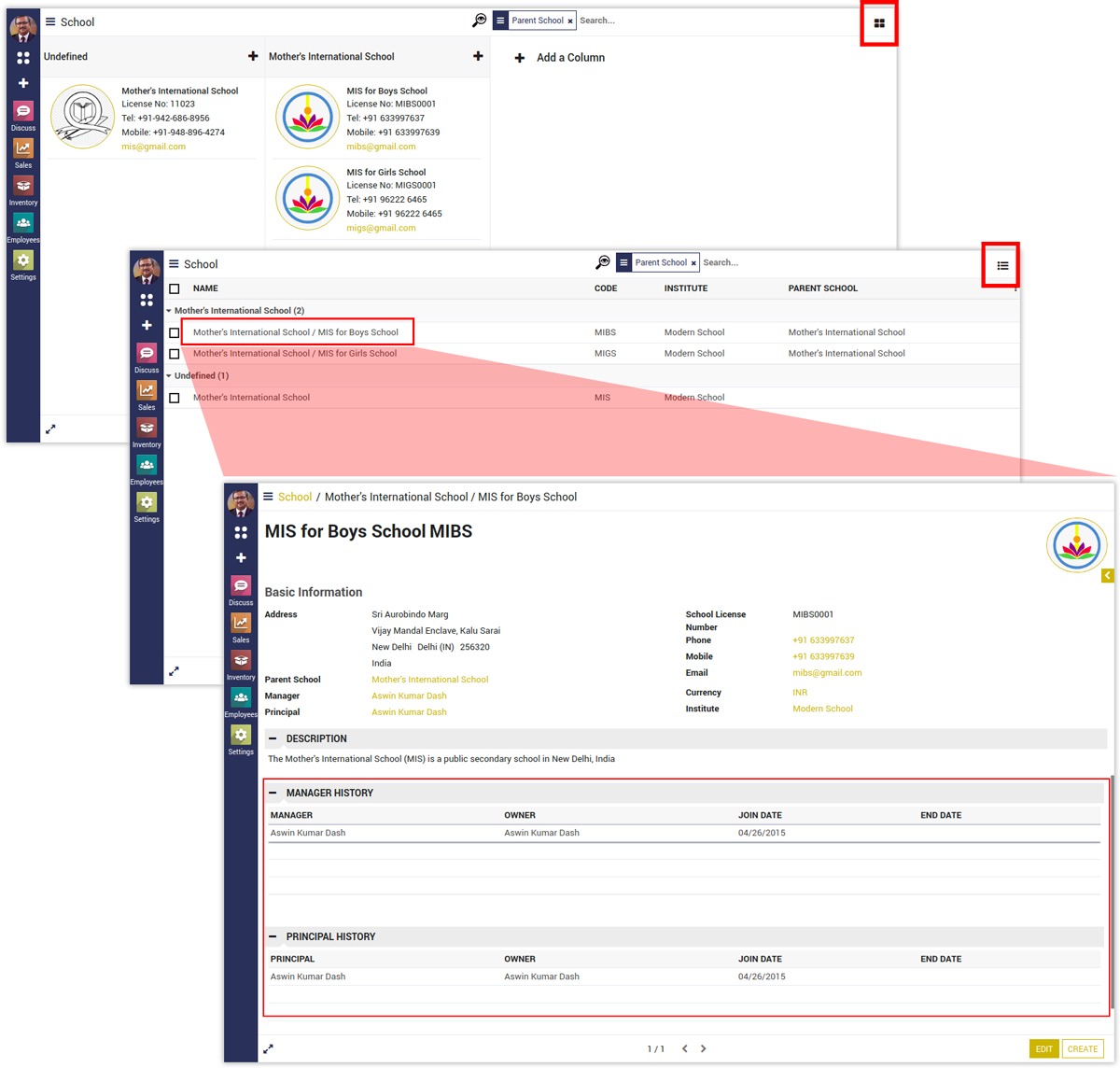The height and width of the screenshot is (1068, 1120).
Task: Sort the list by the CODE column header
Action: click(x=606, y=288)
